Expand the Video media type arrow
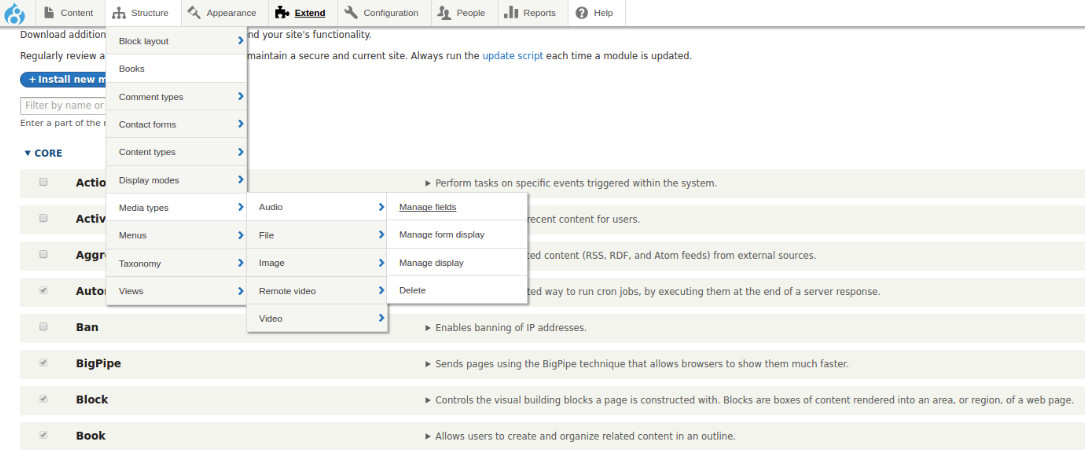The image size is (1085, 450). click(381, 318)
